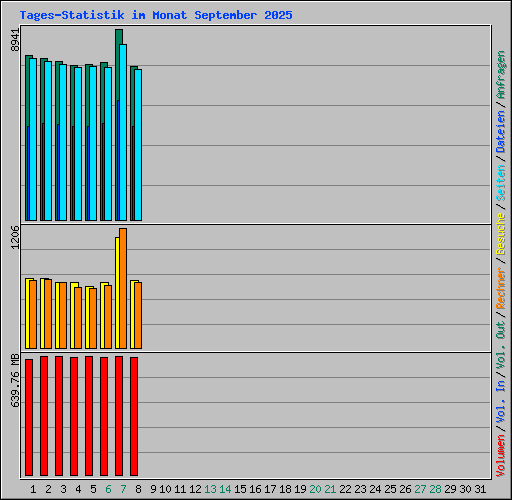Click the Volumen legend label
The width and height of the screenshot is (512, 500).
point(501,456)
